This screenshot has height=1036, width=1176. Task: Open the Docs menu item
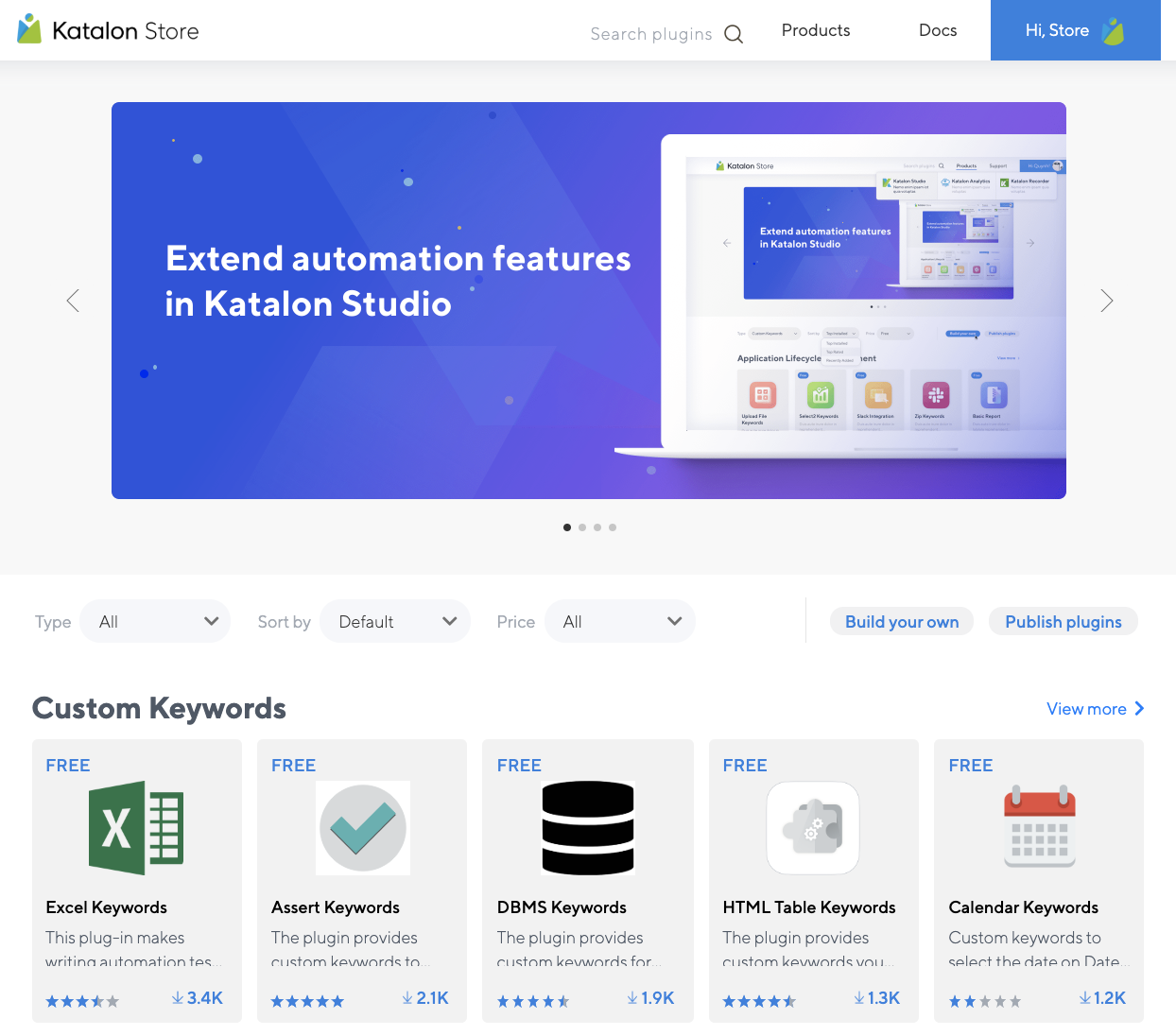pos(938,30)
